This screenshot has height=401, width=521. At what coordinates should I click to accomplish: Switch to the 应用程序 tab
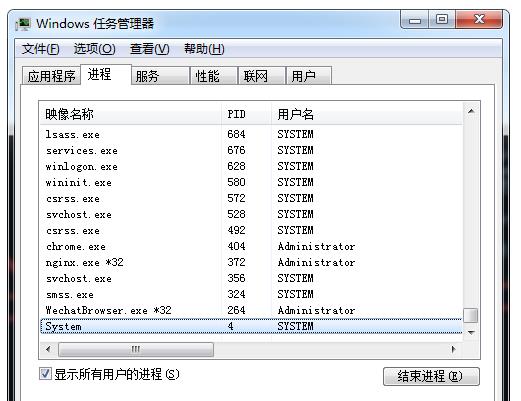(x=51, y=76)
